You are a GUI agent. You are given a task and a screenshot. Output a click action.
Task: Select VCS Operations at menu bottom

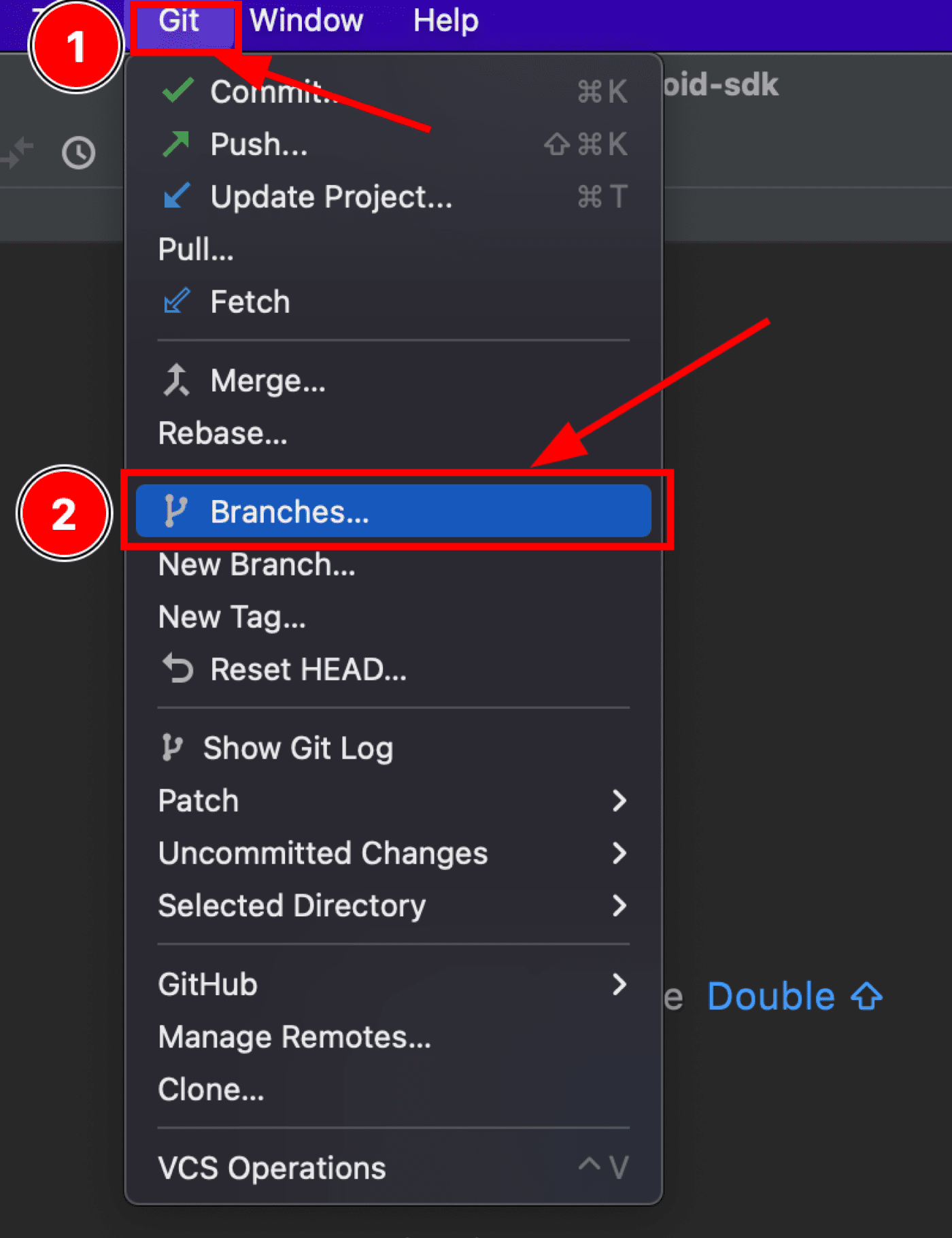(x=272, y=1168)
